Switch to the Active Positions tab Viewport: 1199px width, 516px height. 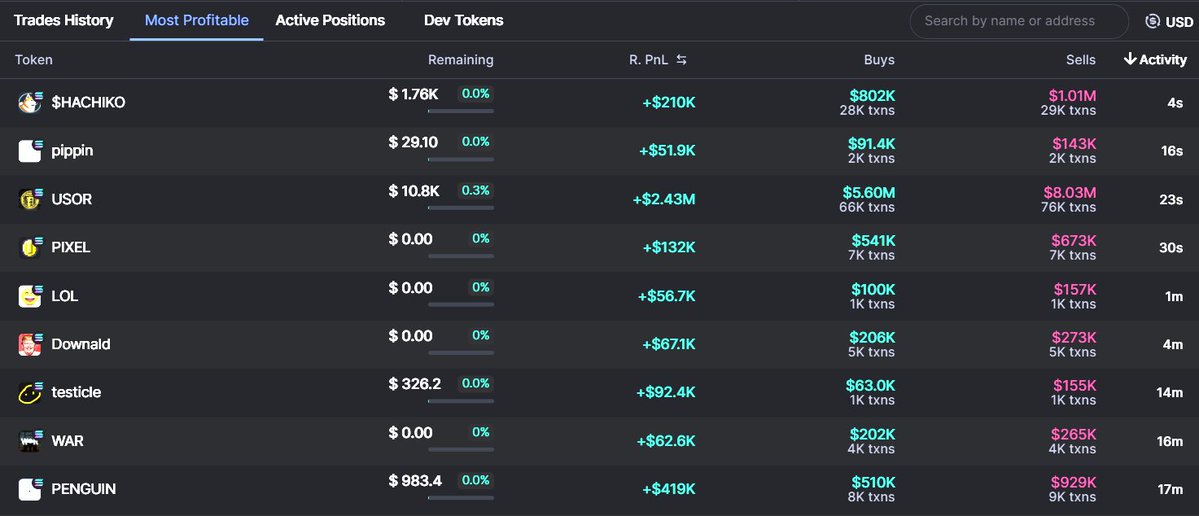[x=330, y=20]
